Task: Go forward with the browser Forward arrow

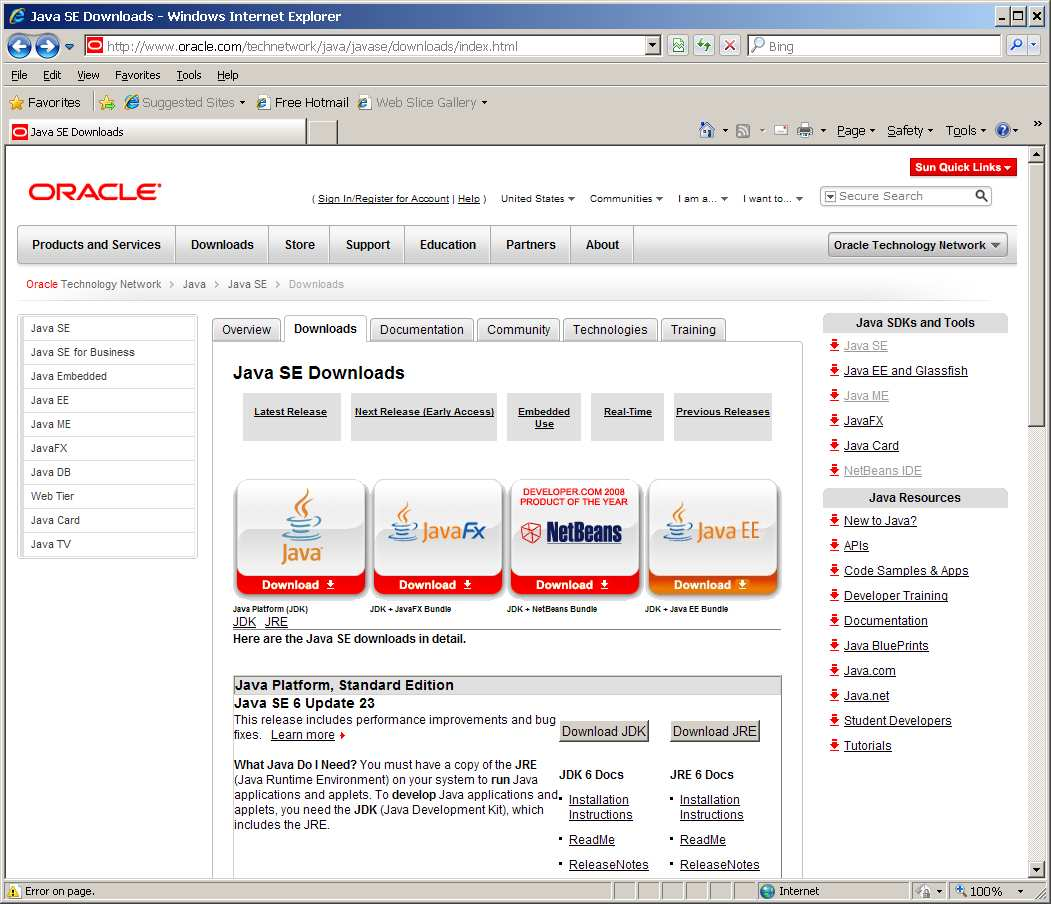Action: pyautogui.click(x=47, y=46)
